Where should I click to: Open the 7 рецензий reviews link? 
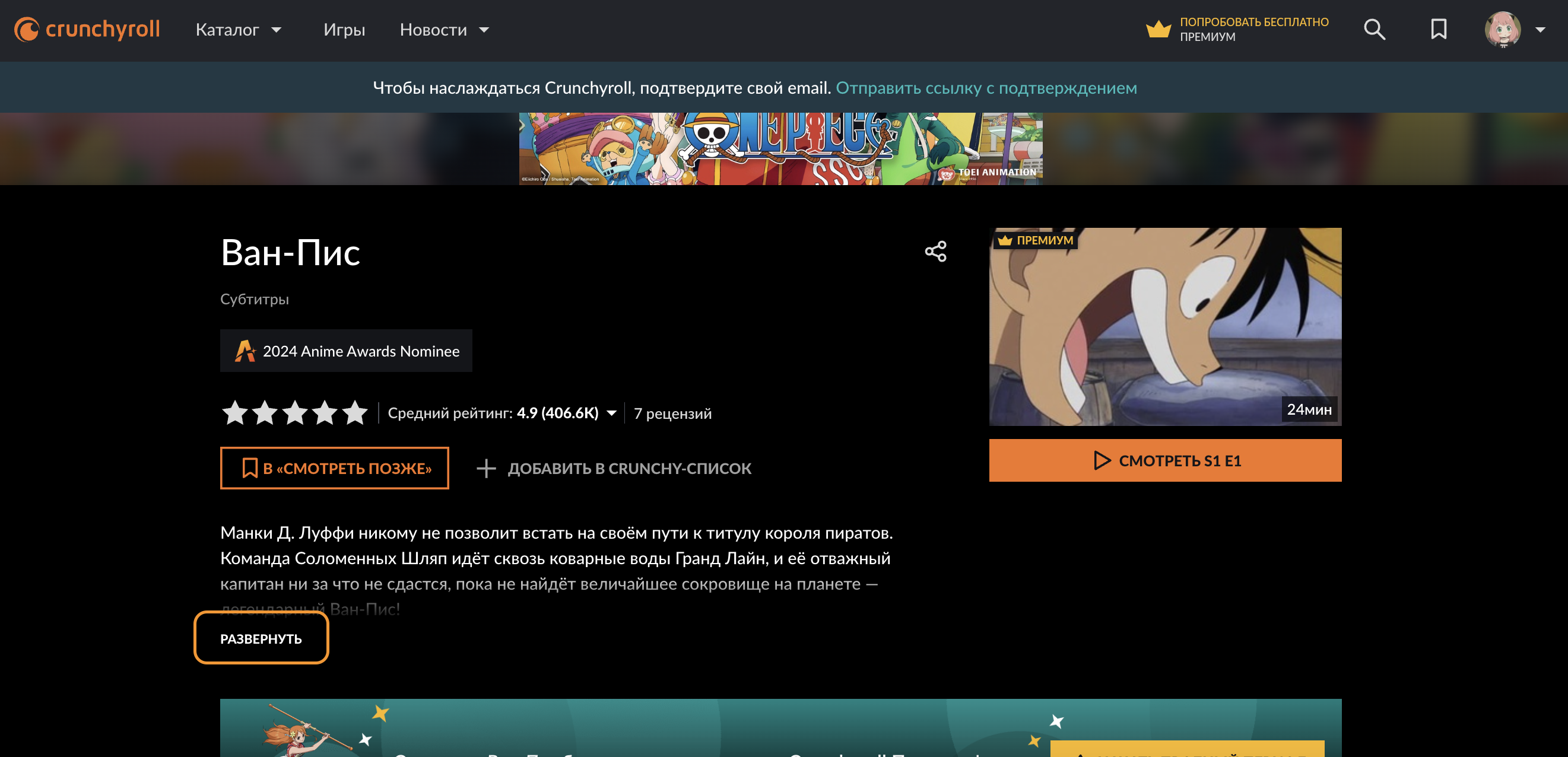(672, 413)
